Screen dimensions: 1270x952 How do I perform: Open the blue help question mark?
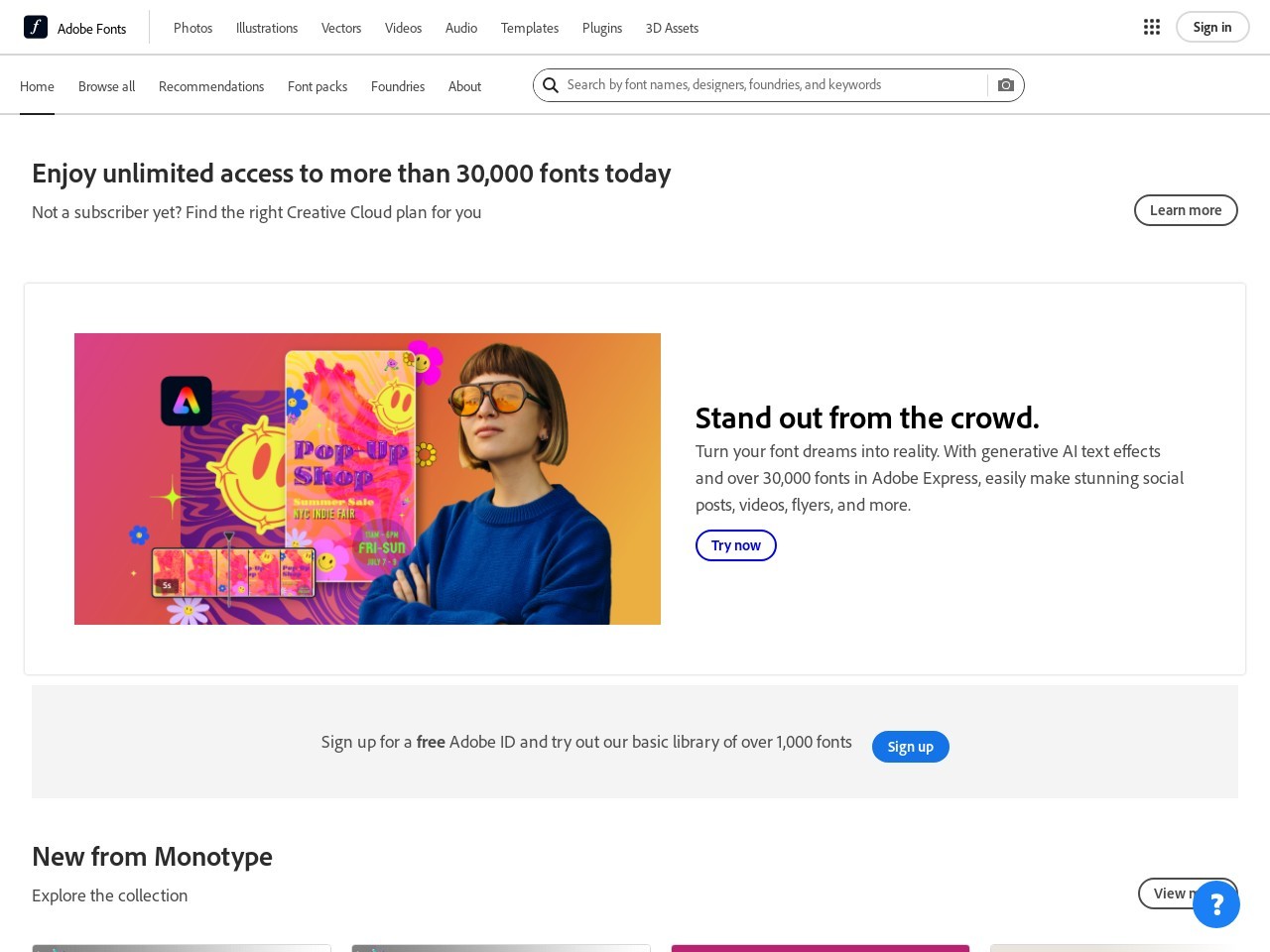[1216, 904]
